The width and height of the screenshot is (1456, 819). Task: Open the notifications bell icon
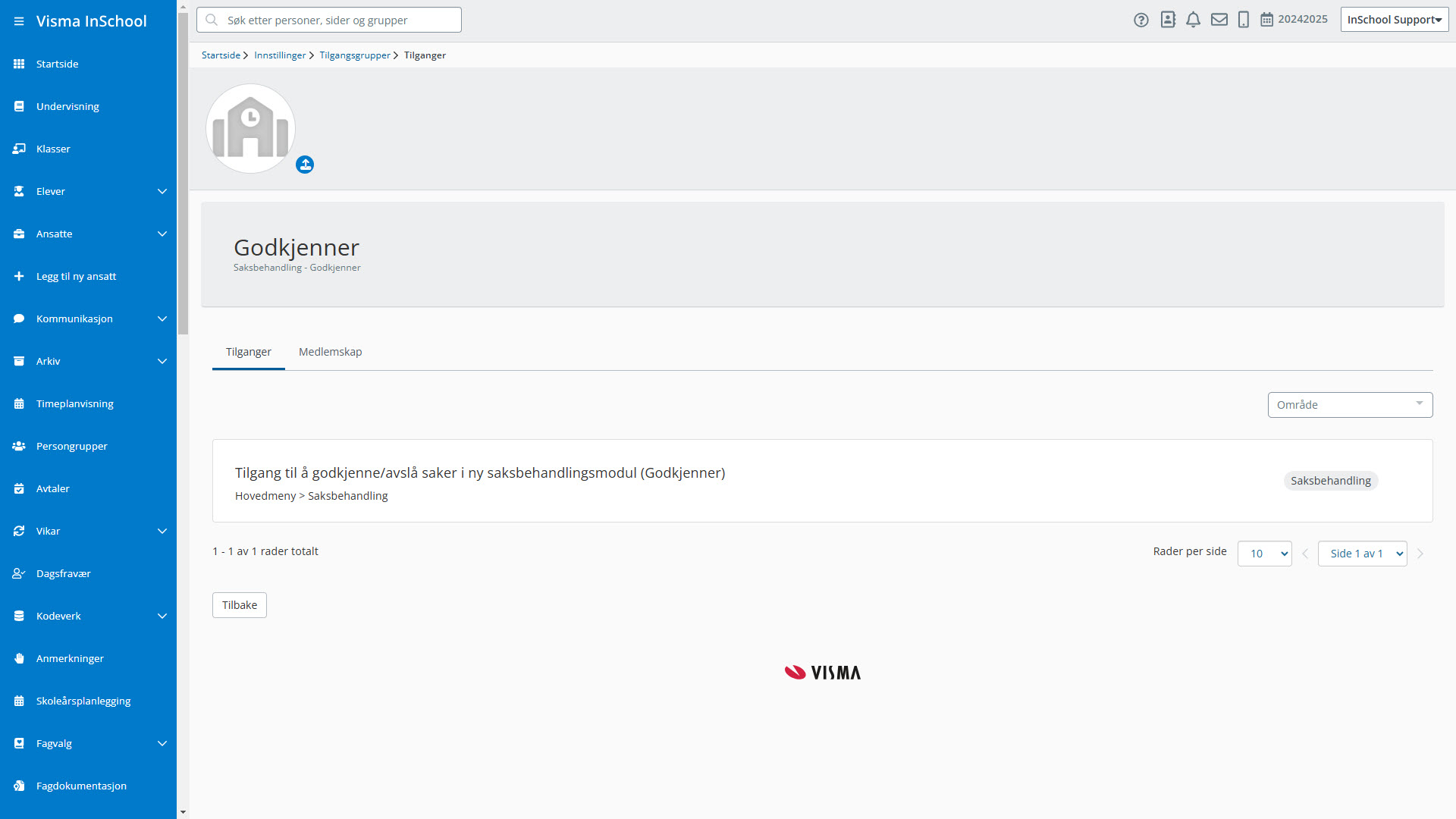[x=1193, y=20]
